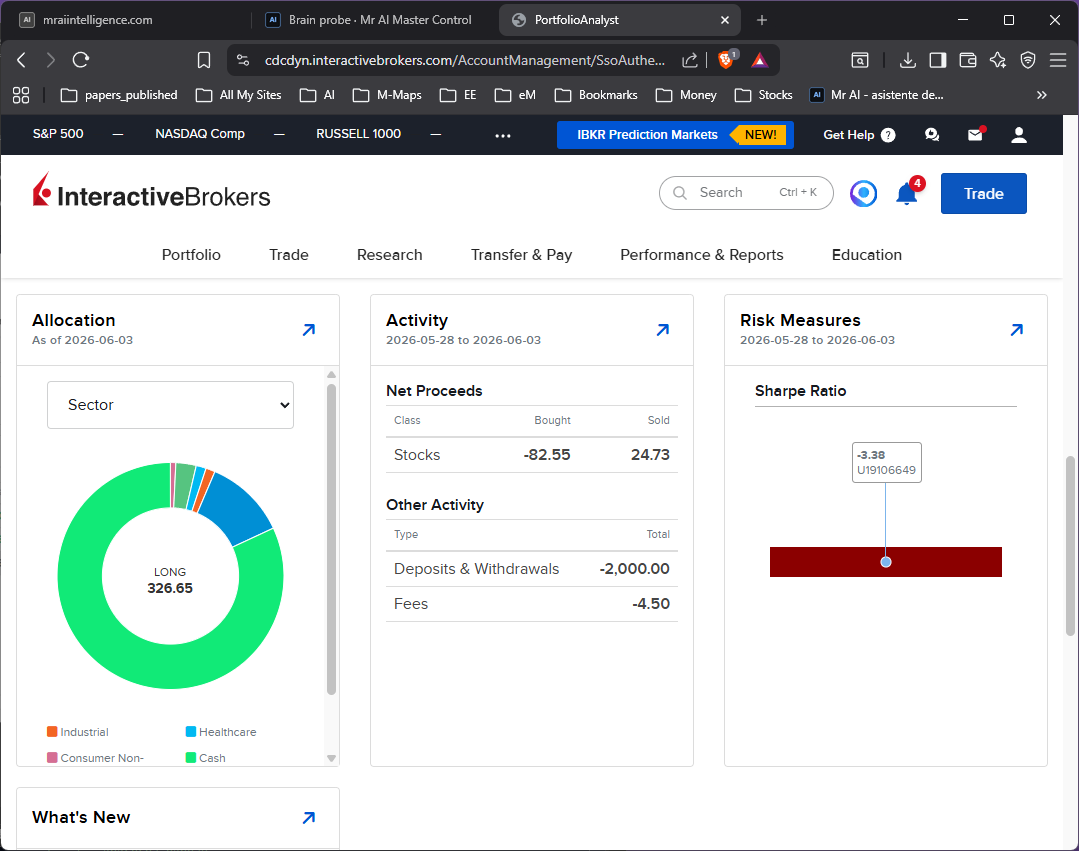1079x851 pixels.
Task: Focus the Search input field
Action: (x=746, y=193)
